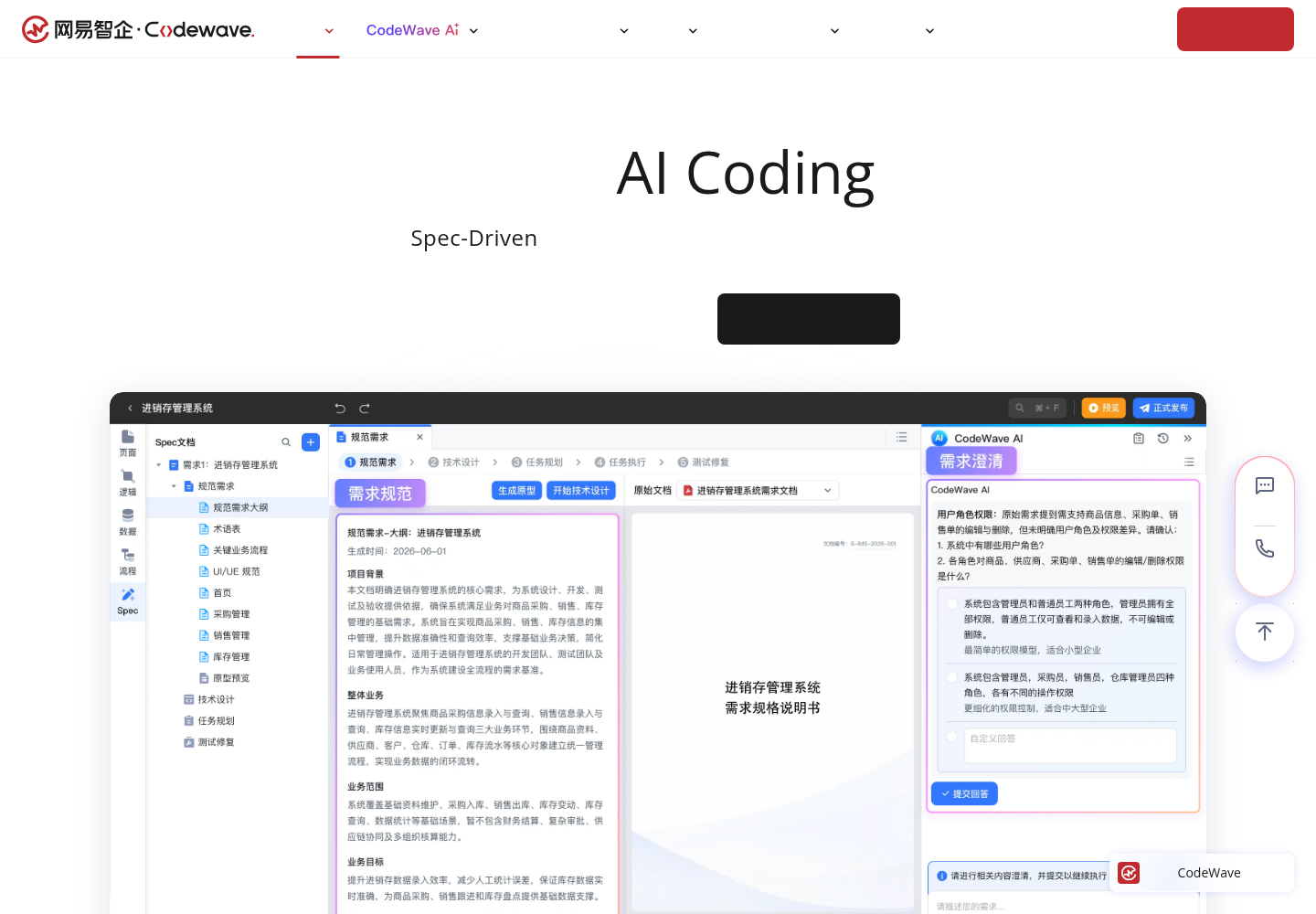Image resolution: width=1316 pixels, height=914 pixels.
Task: Select step 4 任务执行
Action: click(x=620, y=462)
